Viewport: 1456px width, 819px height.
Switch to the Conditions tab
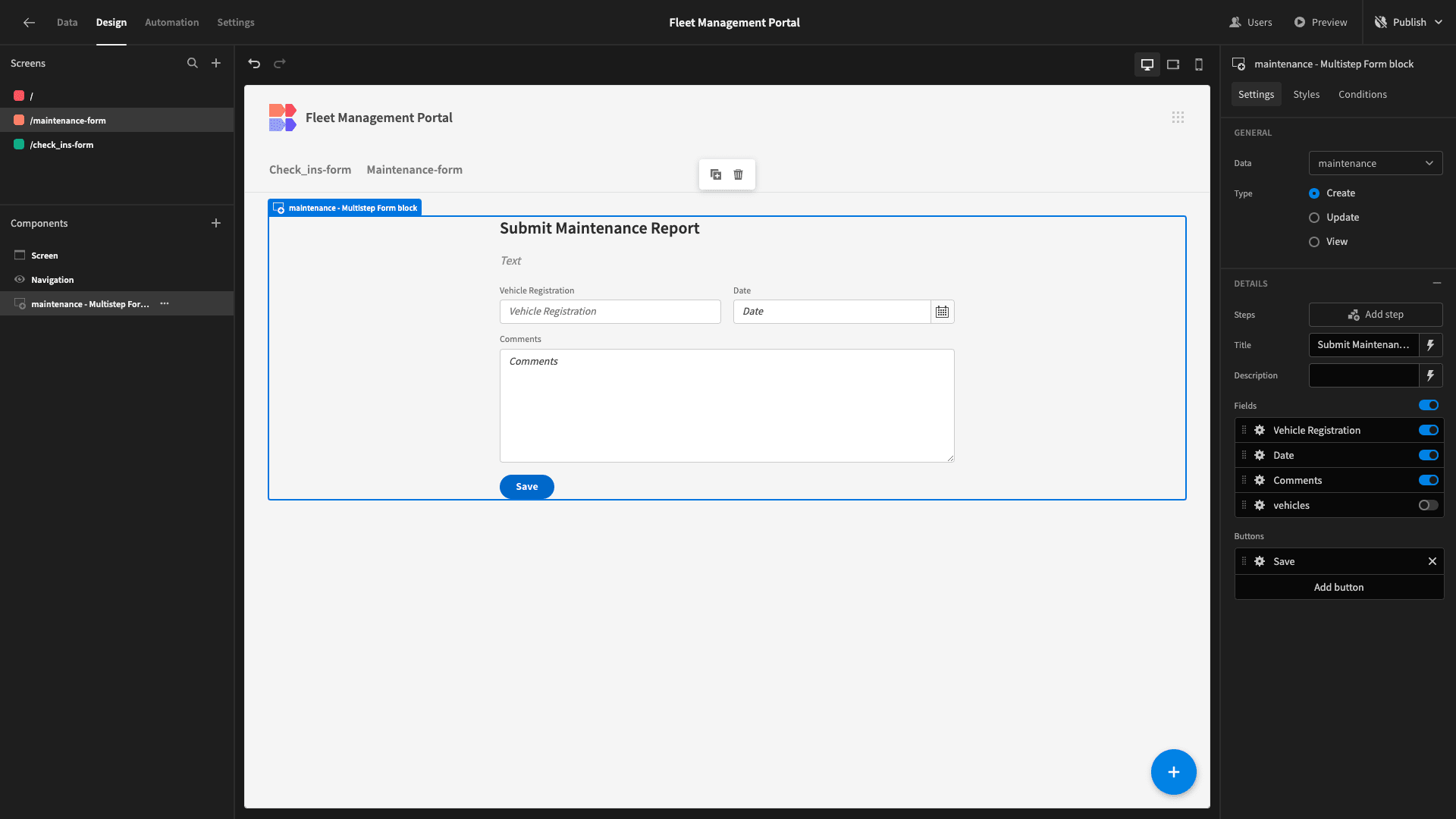pos(1363,94)
